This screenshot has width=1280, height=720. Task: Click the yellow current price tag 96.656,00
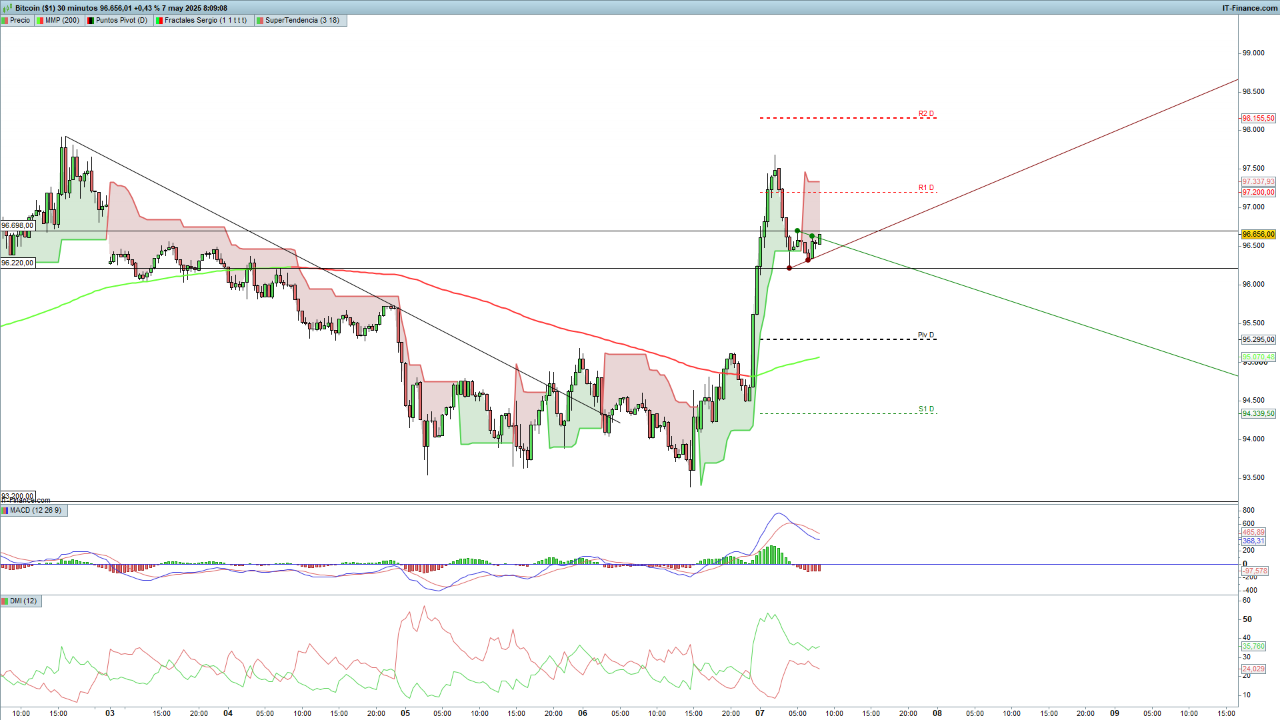1259,234
